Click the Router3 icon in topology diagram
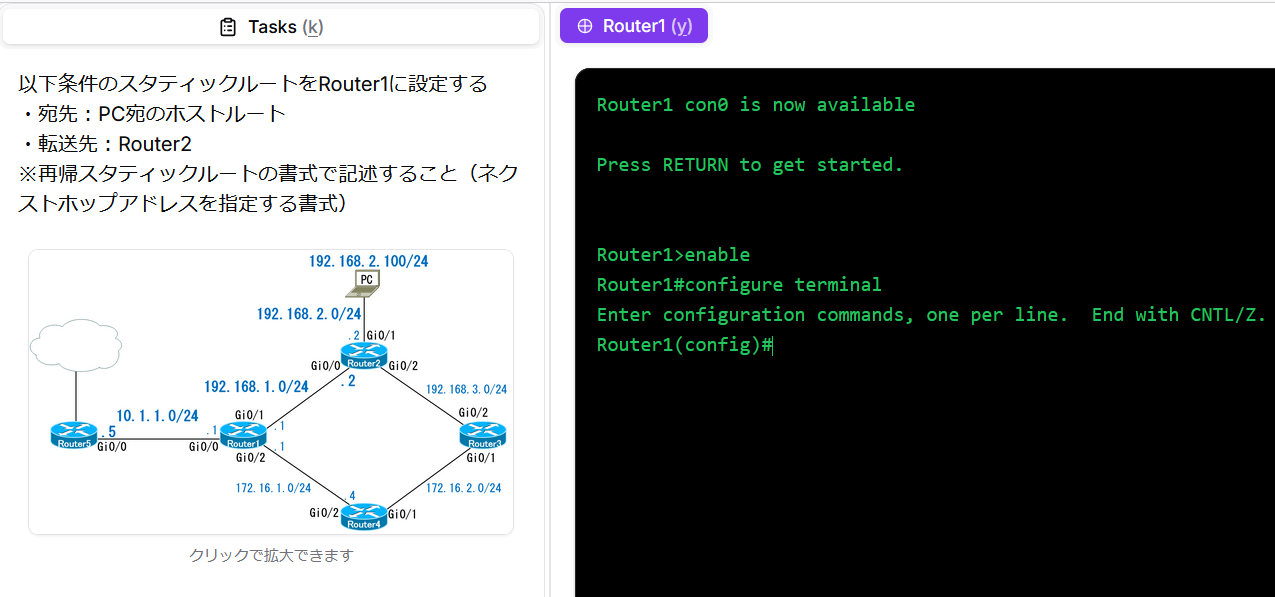Image resolution: width=1275 pixels, height=597 pixels. (482, 435)
